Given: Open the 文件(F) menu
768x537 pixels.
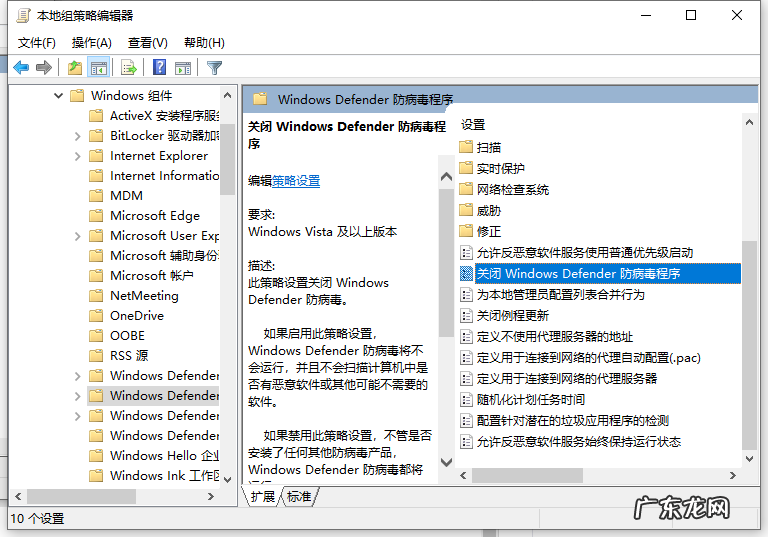Looking at the screenshot, I should click(x=37, y=43).
